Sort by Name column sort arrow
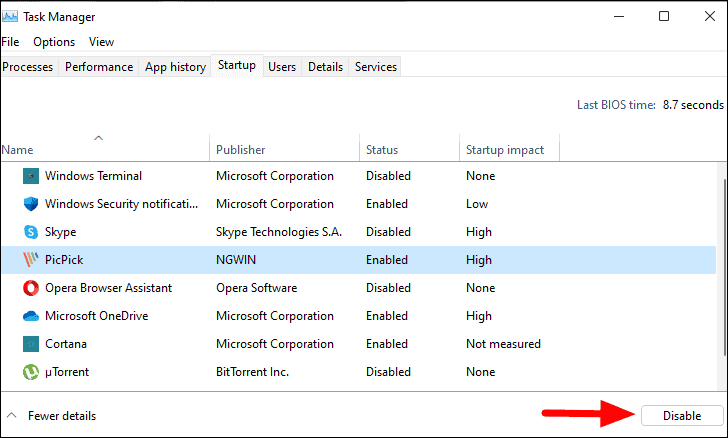Image resolution: width=728 pixels, height=438 pixels. point(98,138)
